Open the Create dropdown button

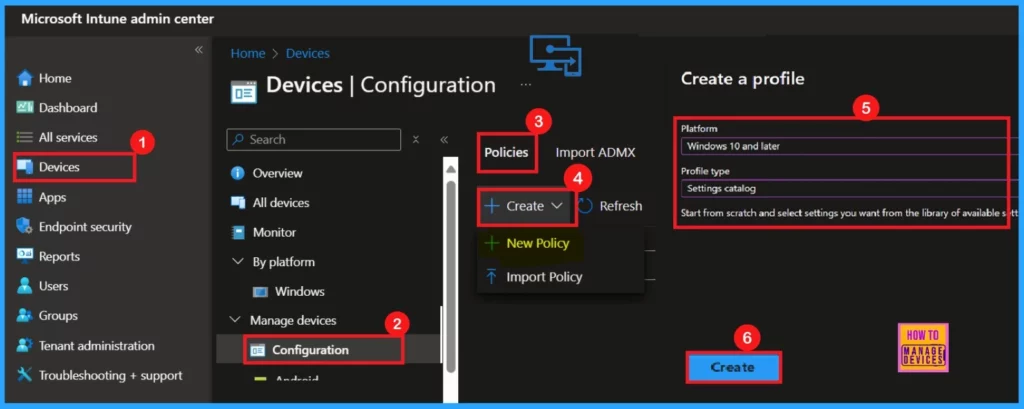tap(527, 206)
